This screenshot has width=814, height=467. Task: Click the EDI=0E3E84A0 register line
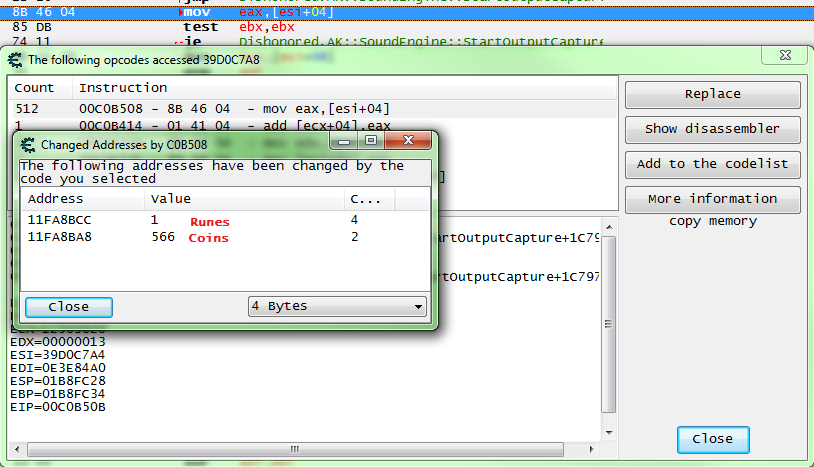(58, 368)
